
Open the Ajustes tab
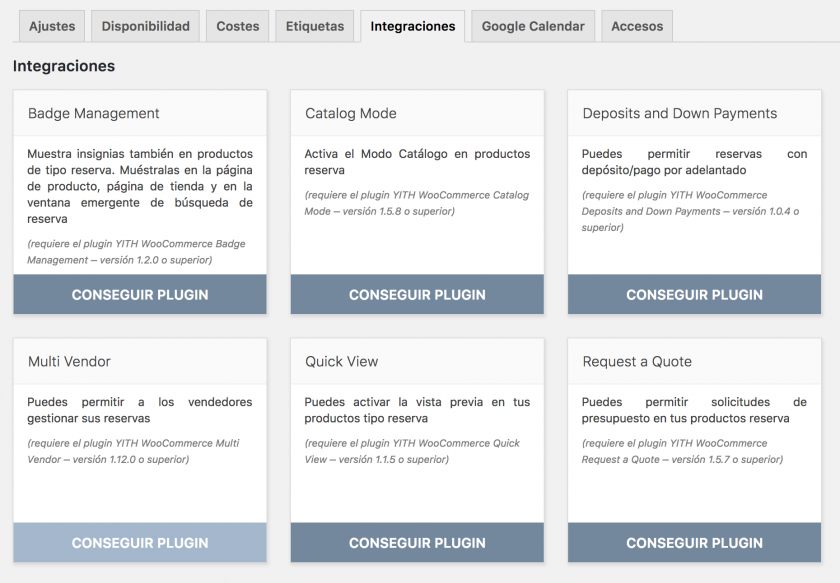(x=52, y=26)
